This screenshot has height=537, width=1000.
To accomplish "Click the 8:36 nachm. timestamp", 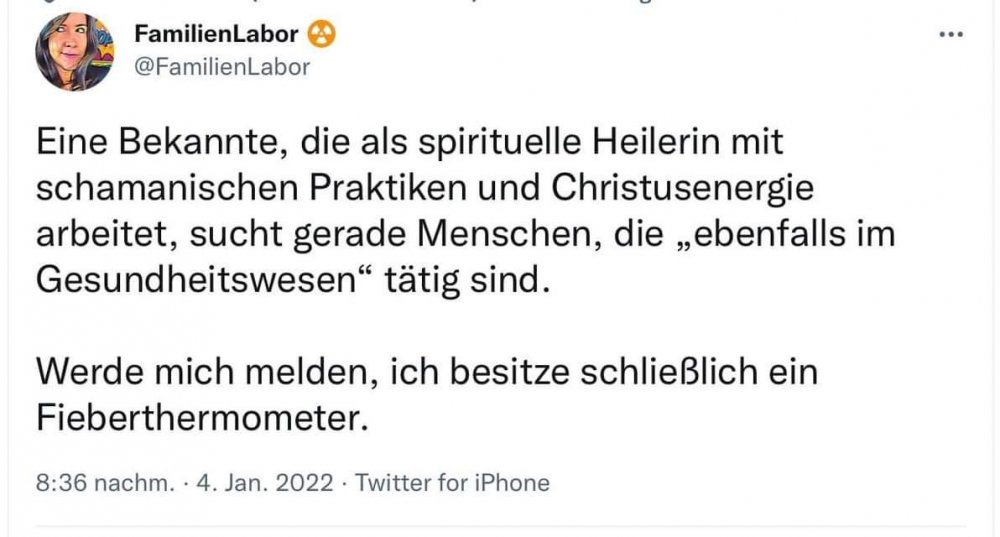I will [x=104, y=482].
